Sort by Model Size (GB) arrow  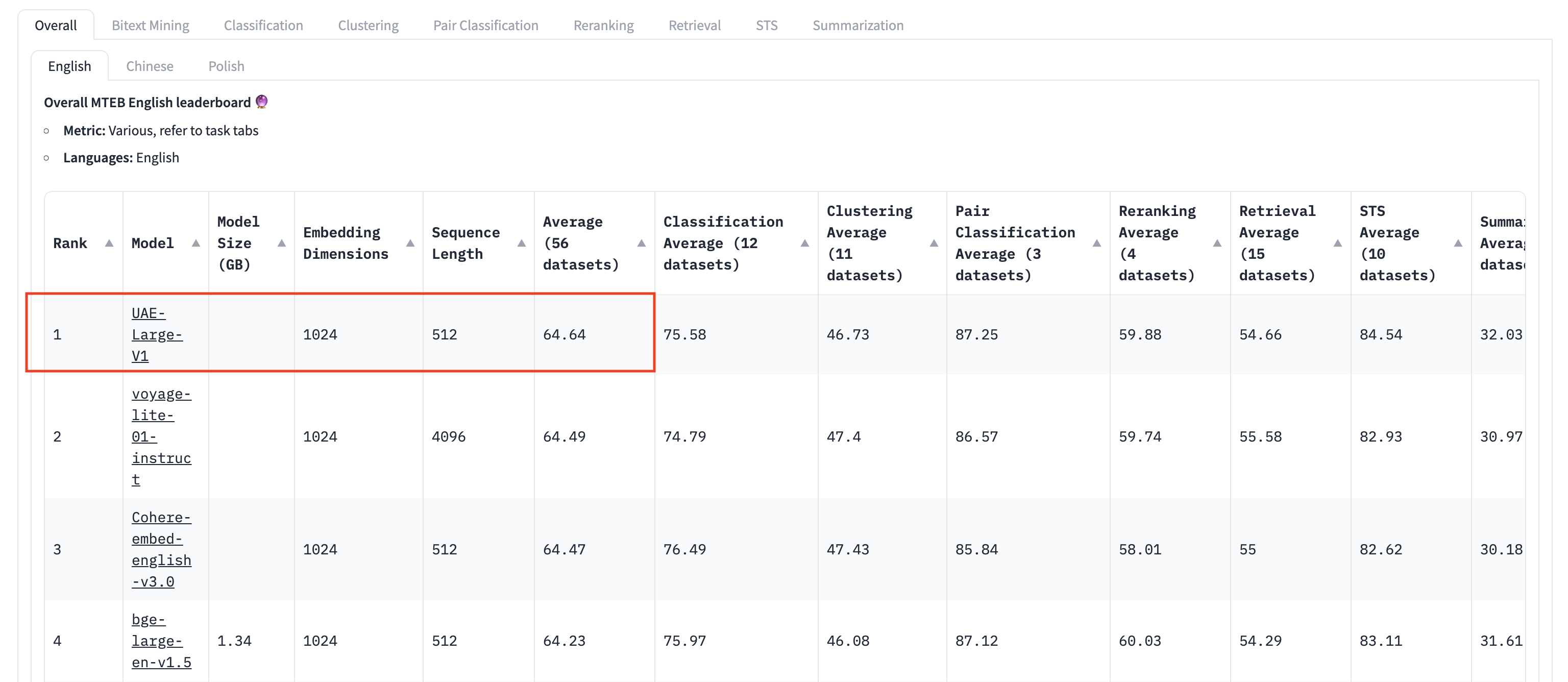(281, 243)
